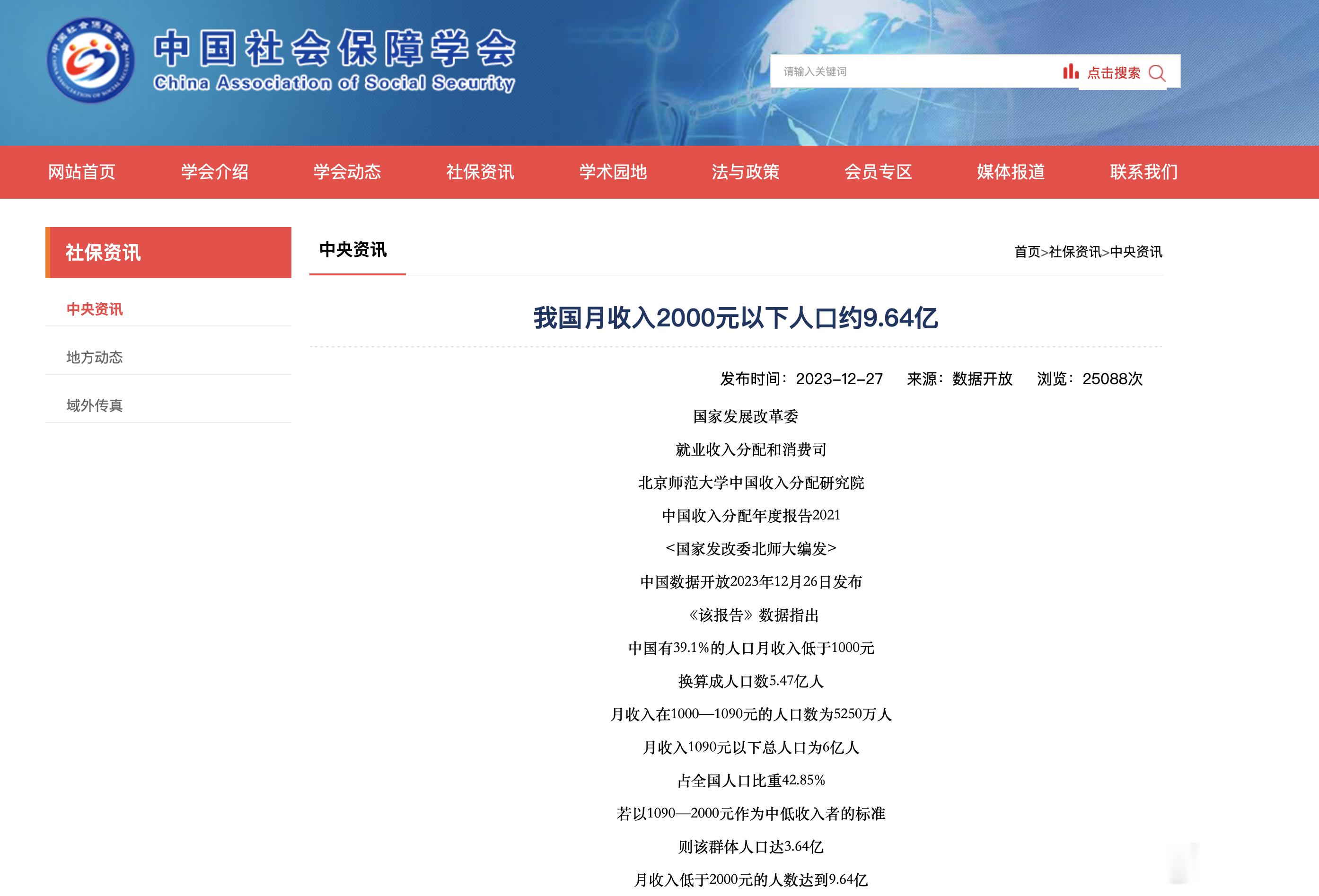This screenshot has width=1319, height=896.
Task: Select 地方动态 in the left sidebar
Action: [95, 358]
